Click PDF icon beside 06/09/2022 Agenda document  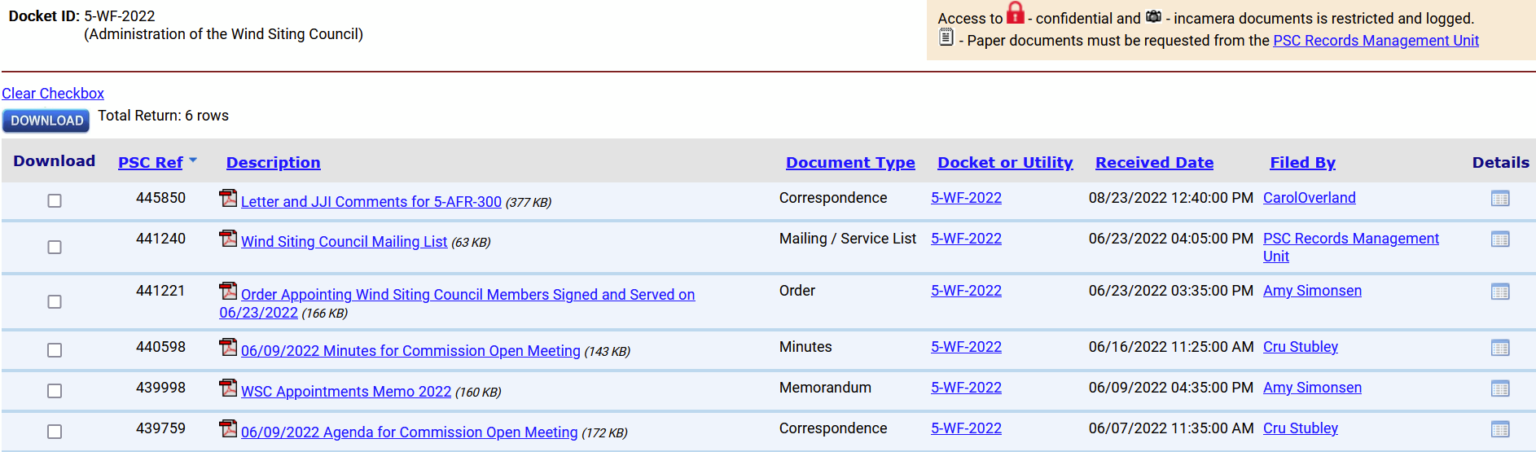(228, 429)
